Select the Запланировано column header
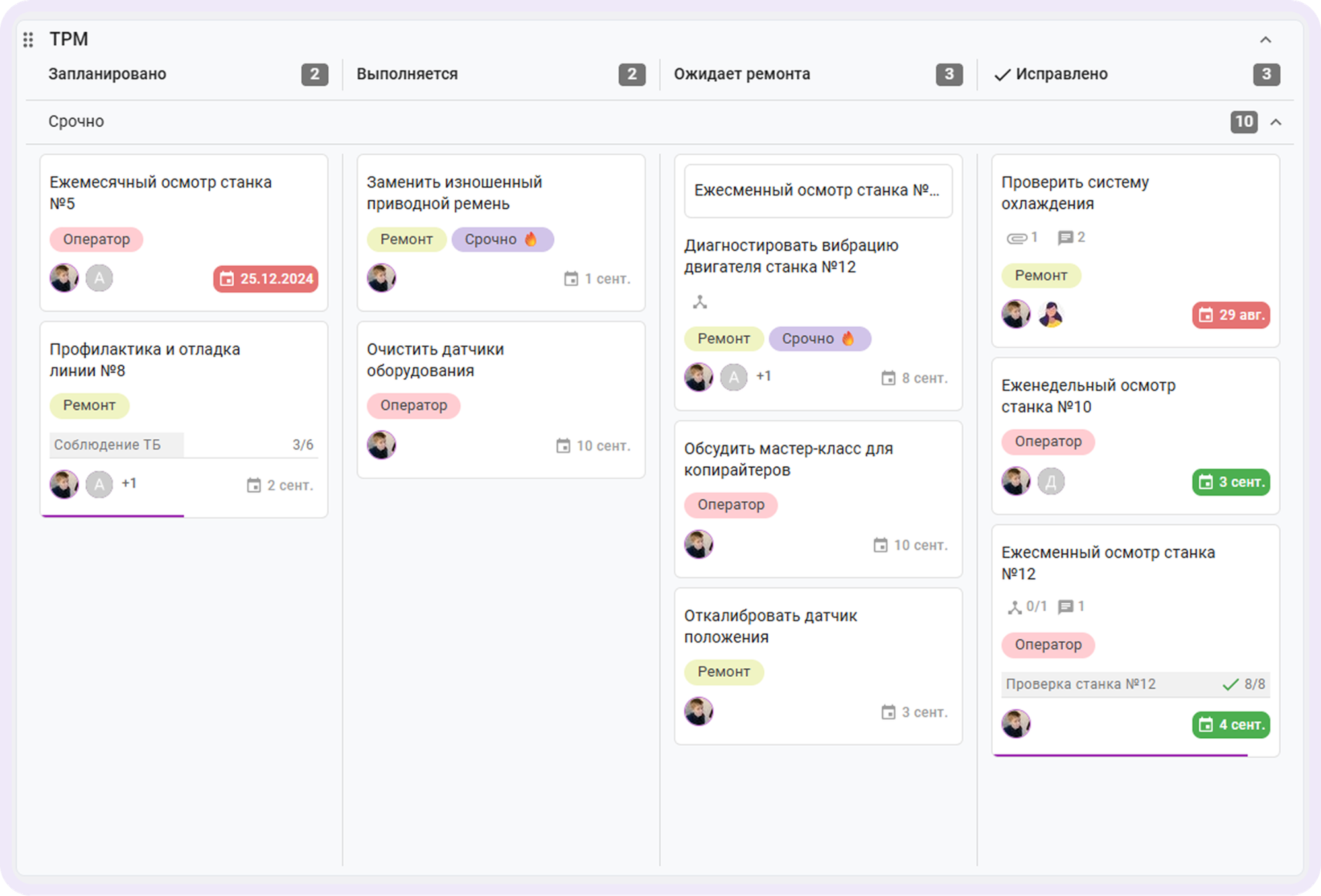Screen dimensions: 1321x896 (107, 74)
